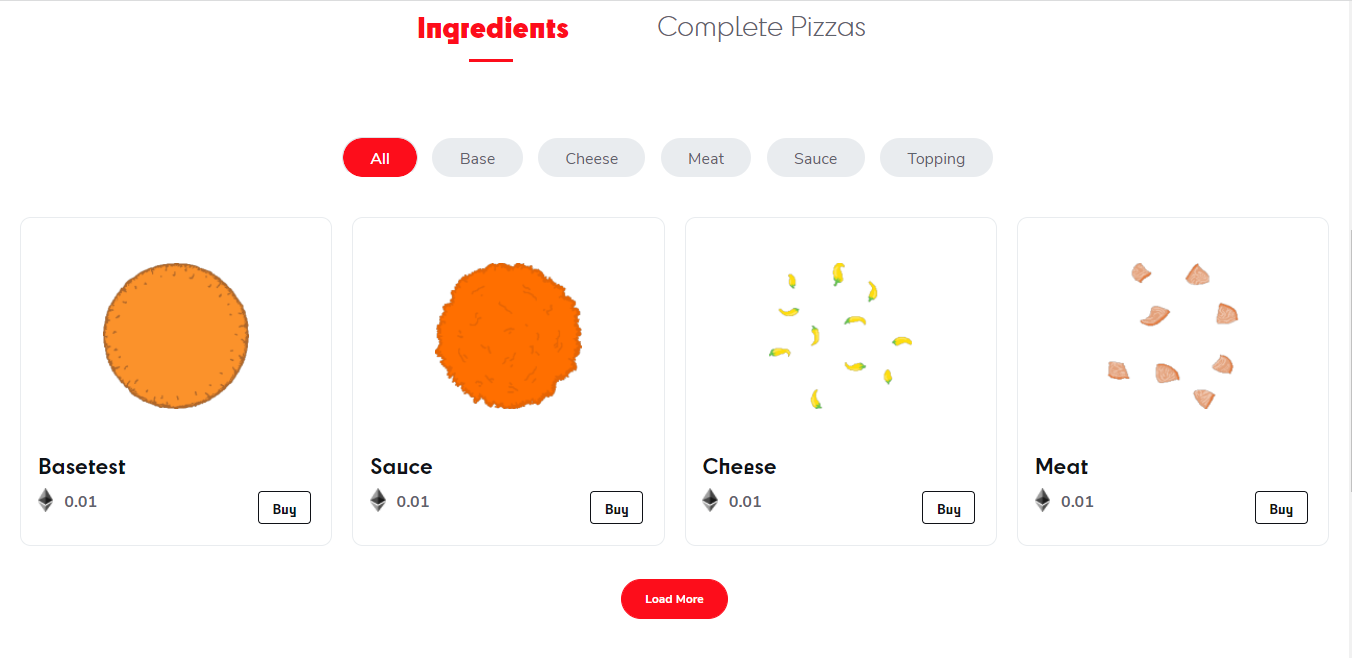Buy the Basetest ingredient
The image size is (1352, 658).
click(284, 508)
